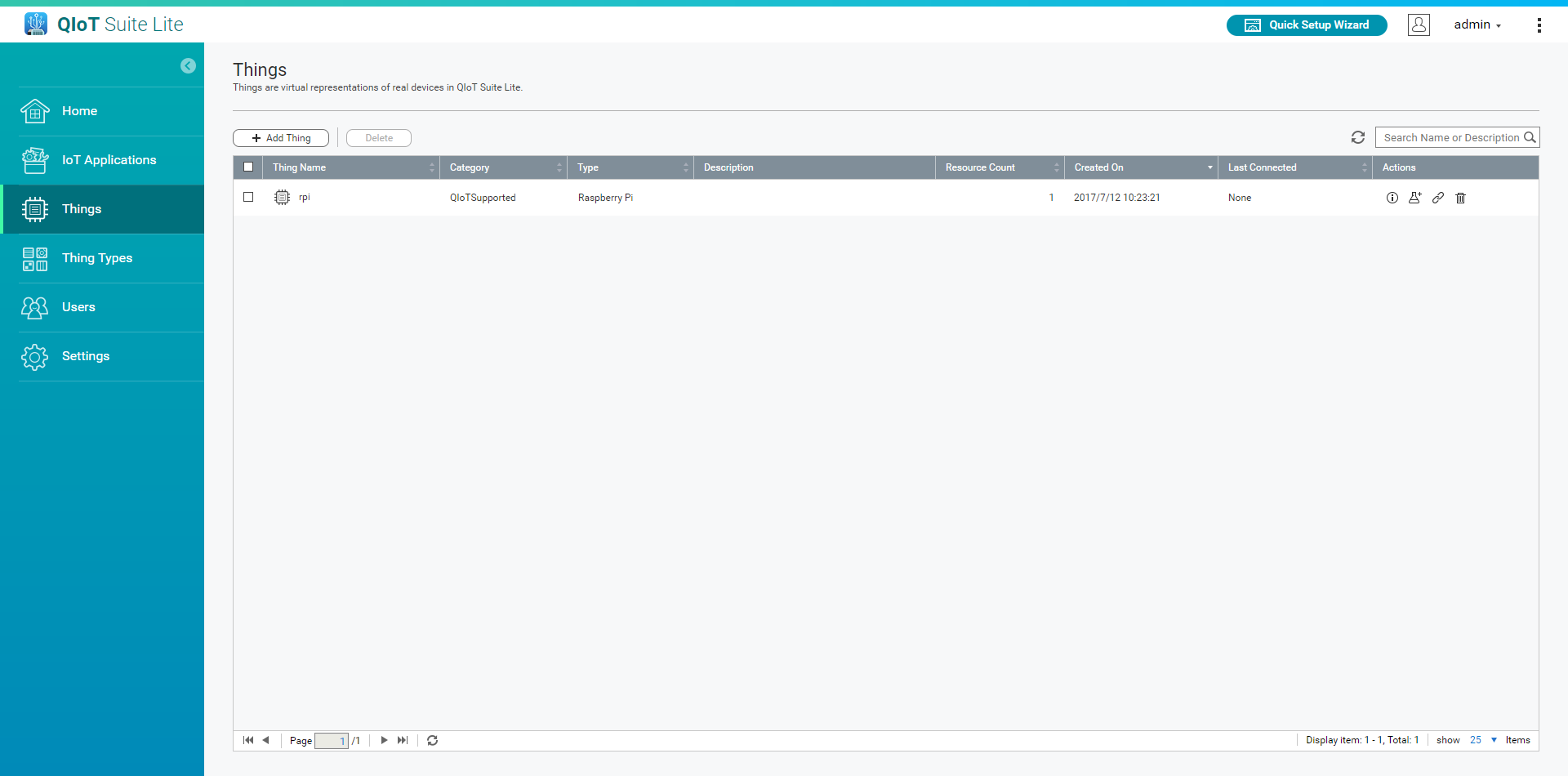Open the admin account dropdown
Screen dimensions: 1568x776
coord(1477,25)
